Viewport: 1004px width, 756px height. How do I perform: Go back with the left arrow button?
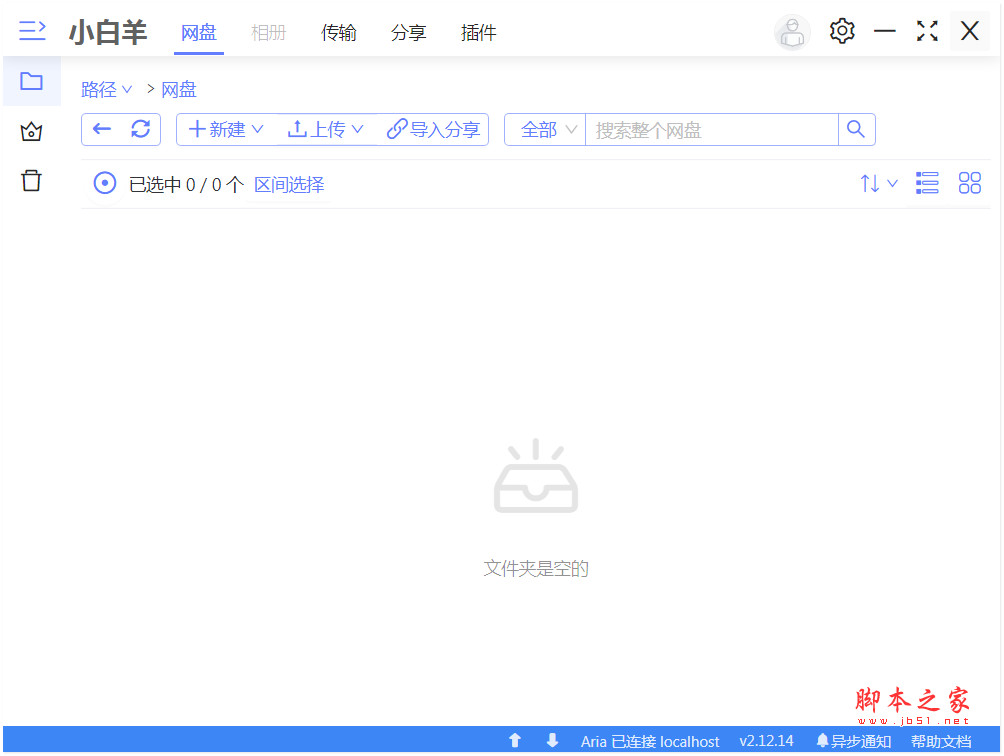coord(102,129)
